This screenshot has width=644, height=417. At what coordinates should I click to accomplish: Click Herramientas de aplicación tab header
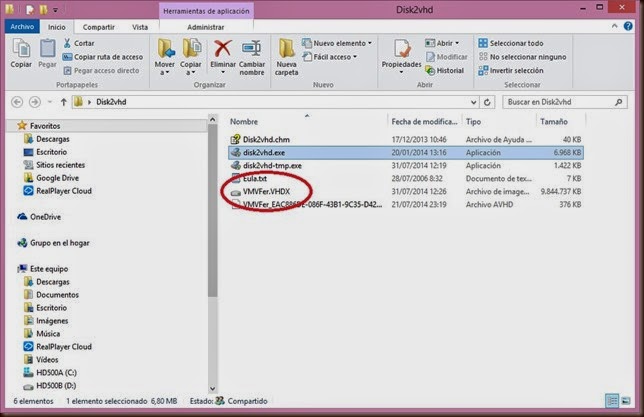pos(206,11)
